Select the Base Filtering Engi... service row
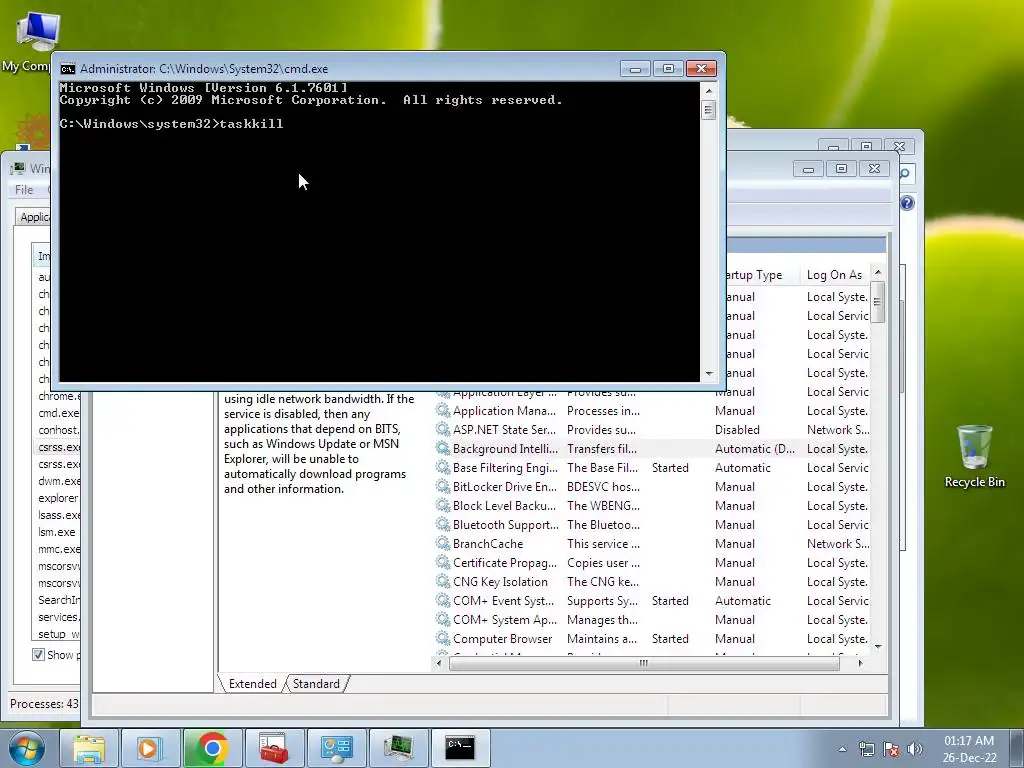Screen dimensions: 1024x768 point(652,468)
